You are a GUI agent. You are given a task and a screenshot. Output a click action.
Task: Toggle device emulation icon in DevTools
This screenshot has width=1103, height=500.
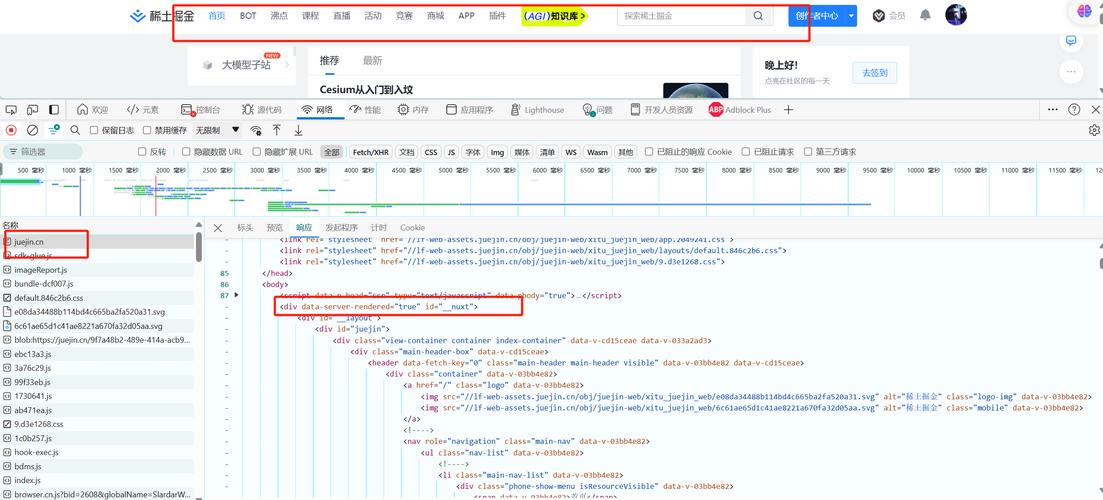(32, 110)
